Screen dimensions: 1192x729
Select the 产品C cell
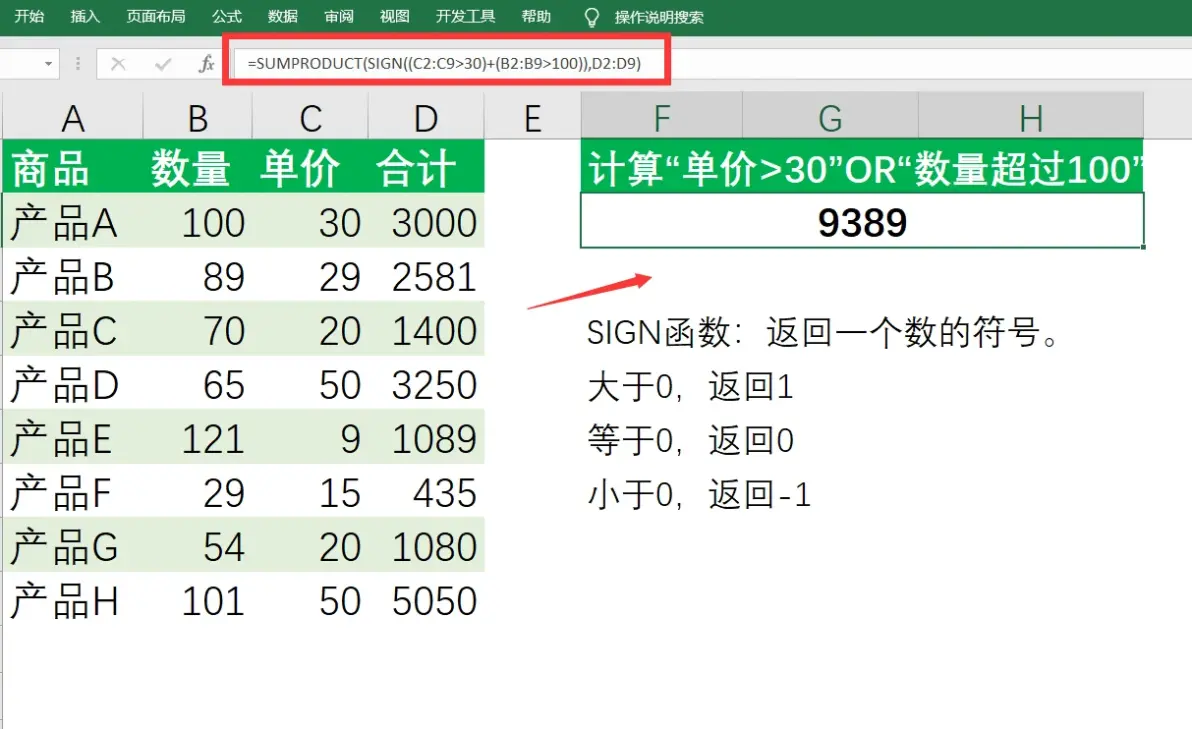click(x=72, y=329)
